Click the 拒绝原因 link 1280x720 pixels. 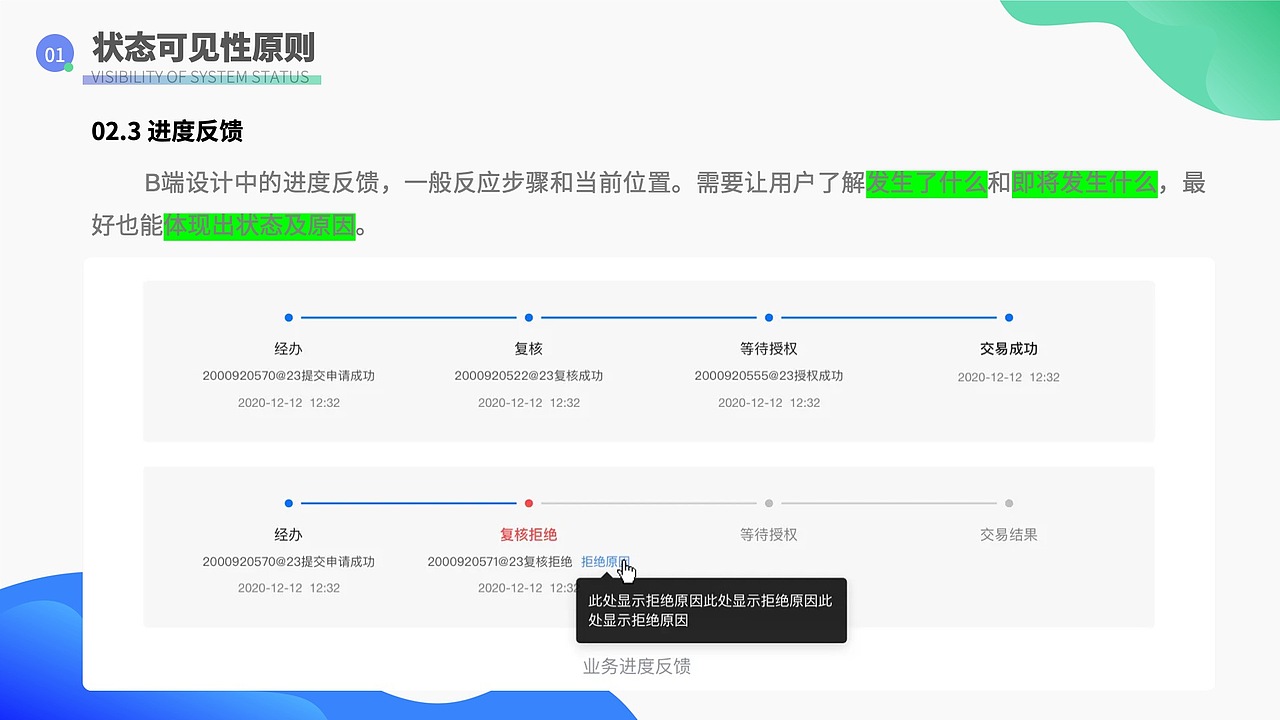[x=605, y=562]
